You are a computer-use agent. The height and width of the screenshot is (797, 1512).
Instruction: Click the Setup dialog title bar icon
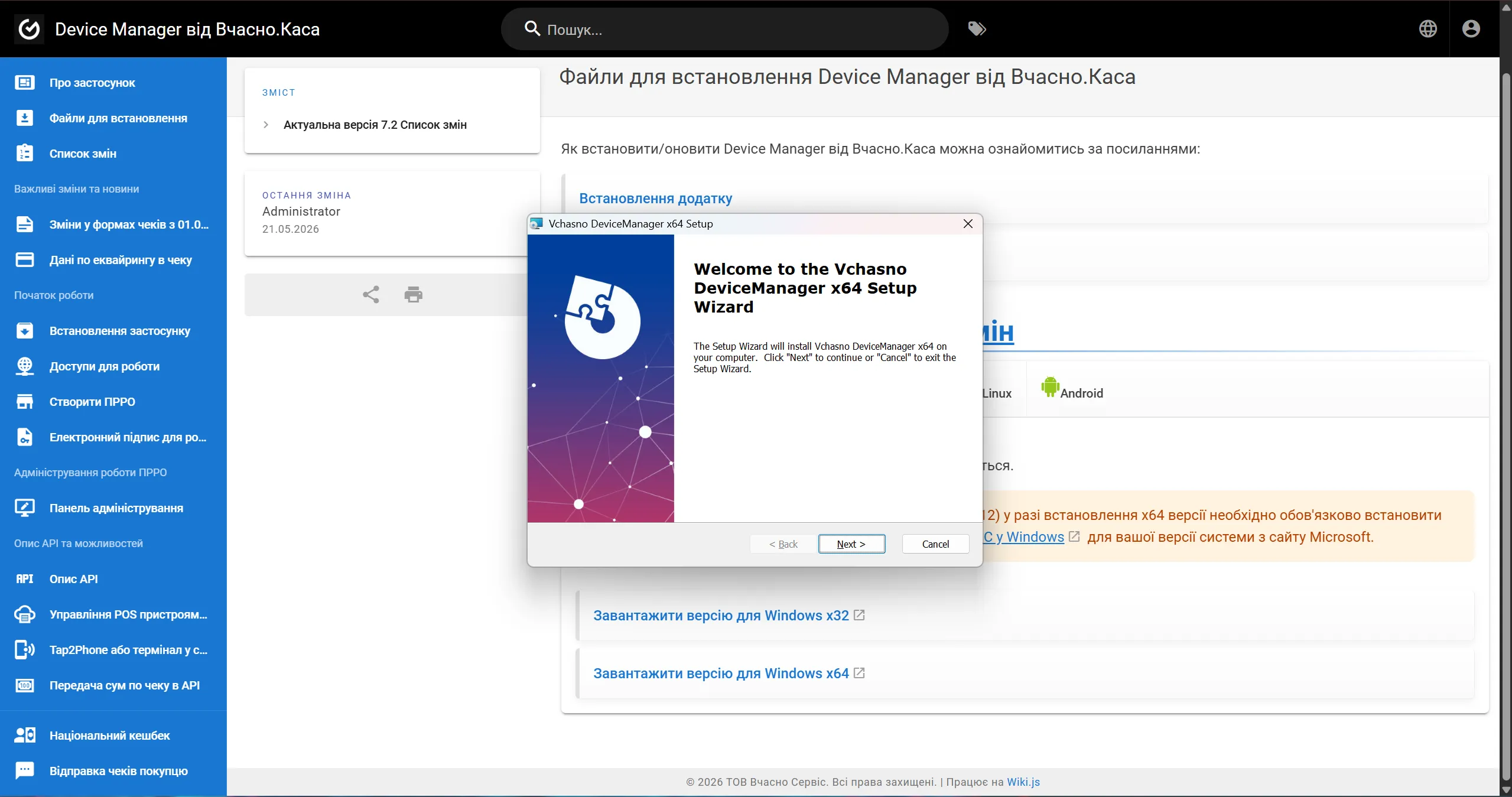click(x=536, y=224)
